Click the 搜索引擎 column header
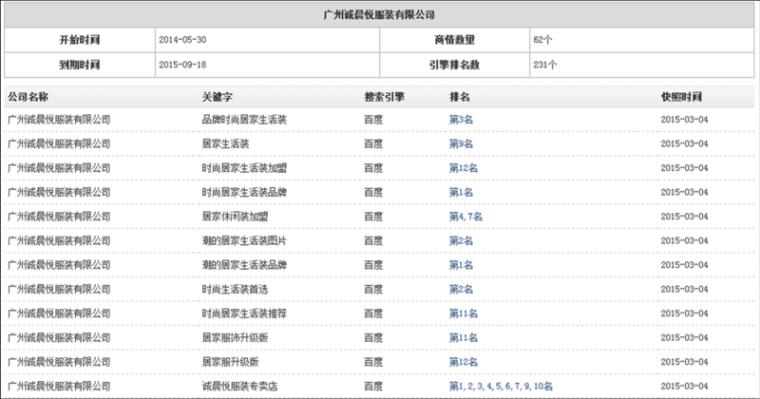Viewport: 760px width, 399px height. coord(384,96)
